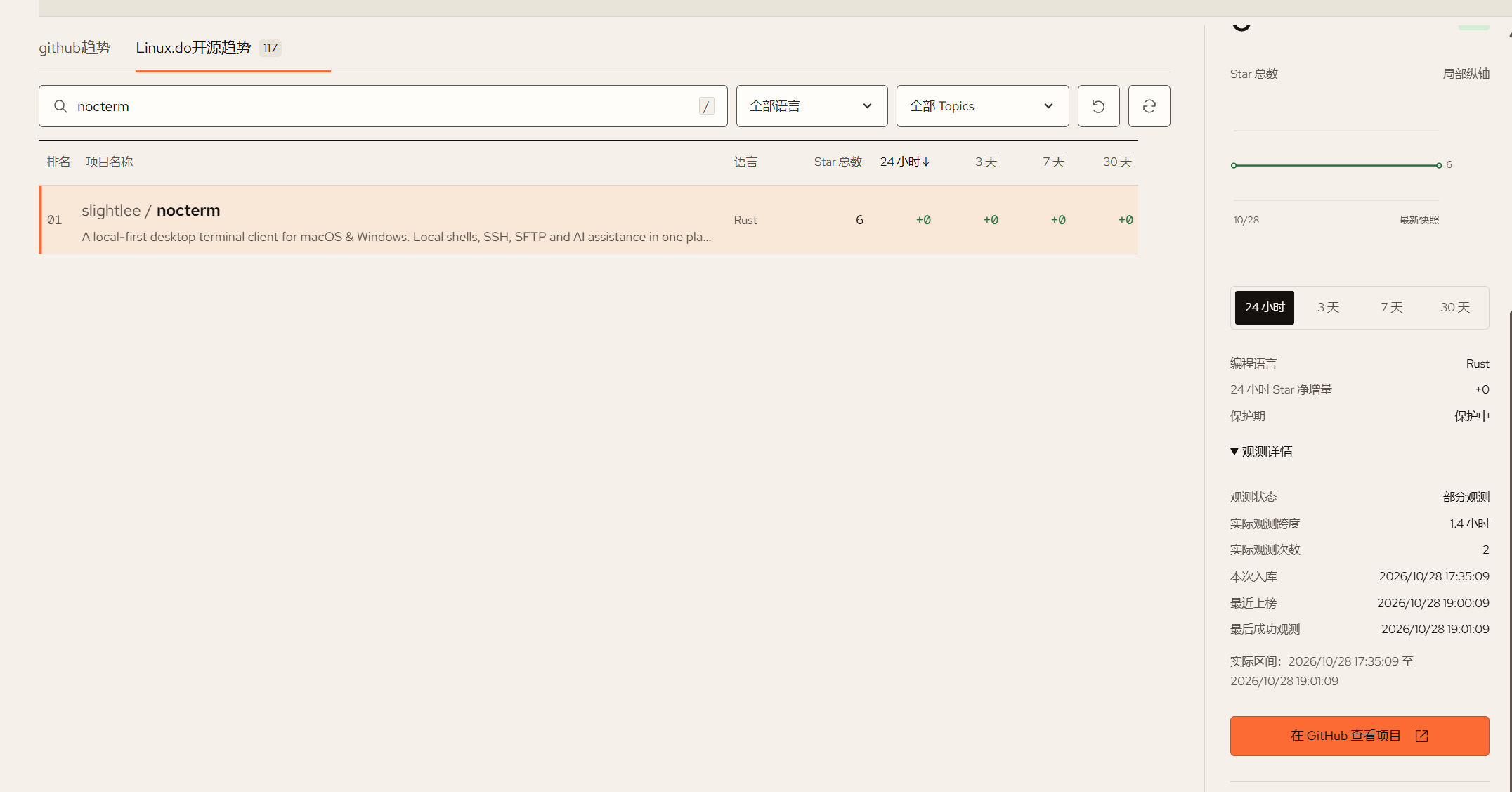Click the 117 count badge on the tab
Screen dimensions: 1512x792
tap(271, 48)
